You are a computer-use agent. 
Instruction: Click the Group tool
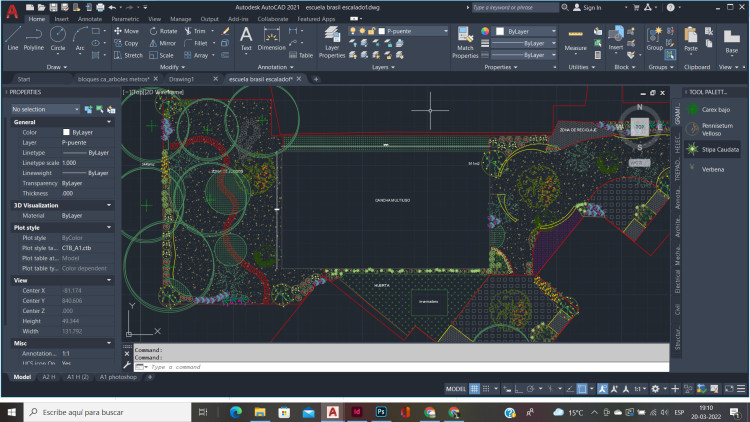(654, 38)
